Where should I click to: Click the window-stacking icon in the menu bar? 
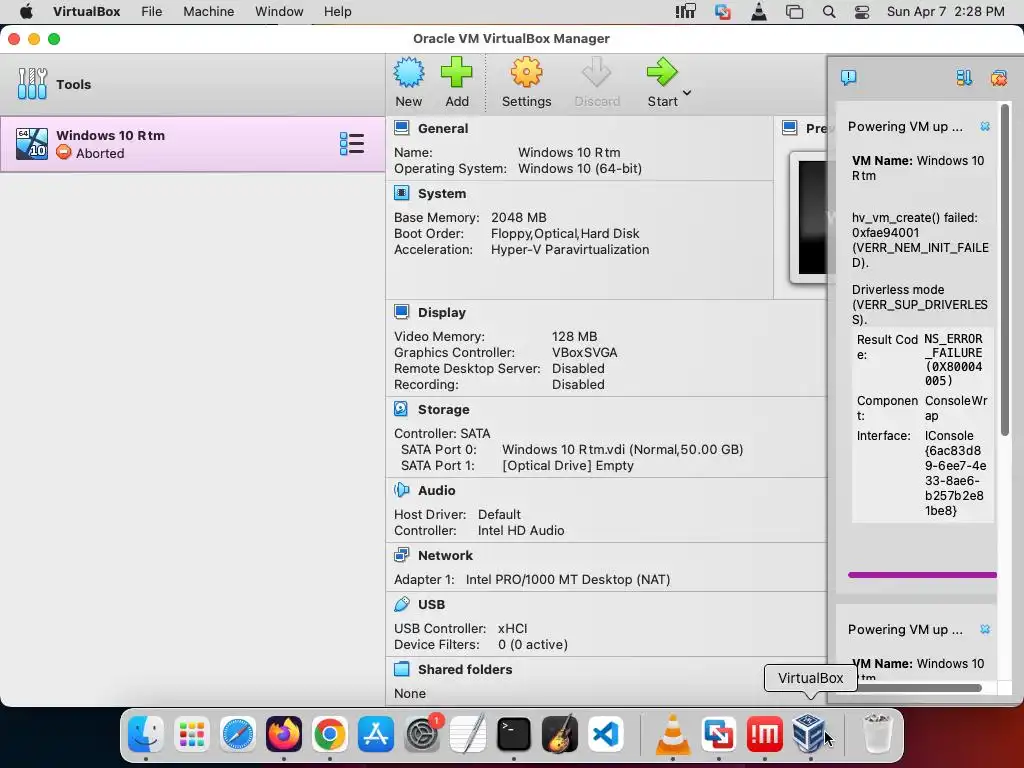794,12
